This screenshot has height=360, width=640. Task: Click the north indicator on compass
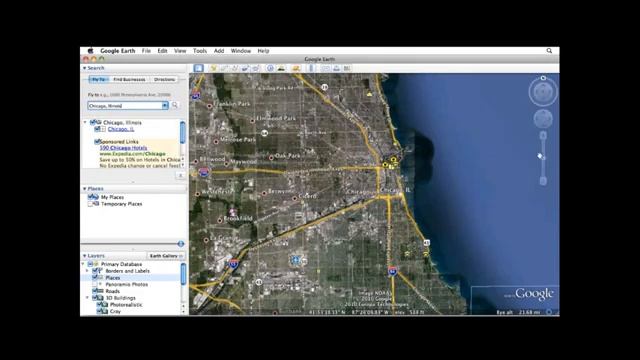click(x=543, y=78)
